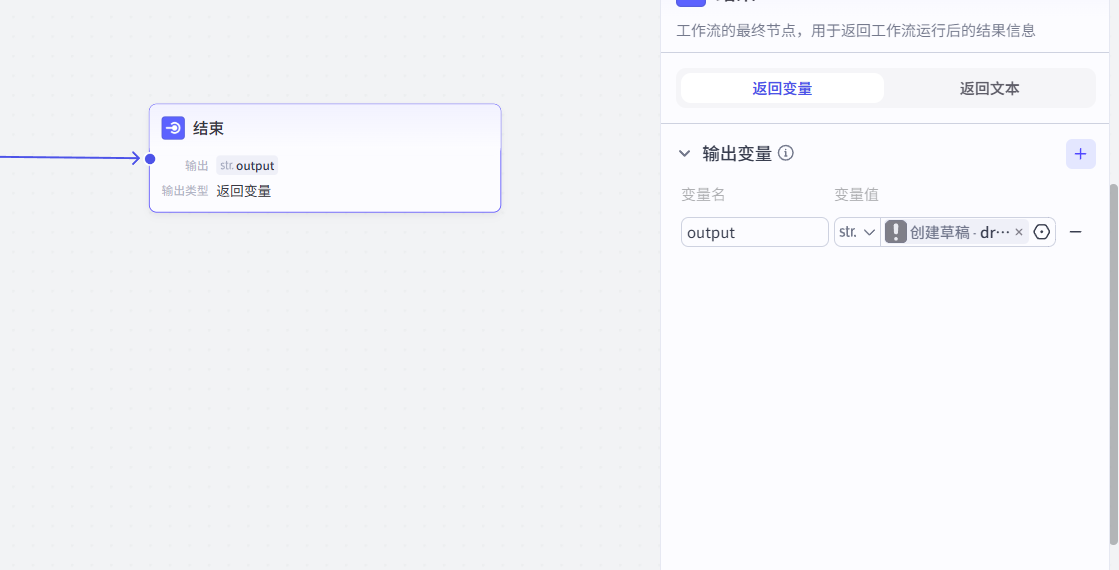Click the 返回变量 output type in node

244,191
